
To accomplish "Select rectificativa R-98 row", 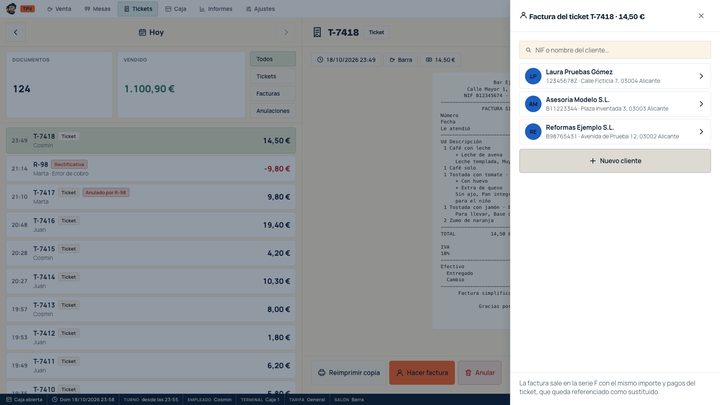I will tap(151, 169).
